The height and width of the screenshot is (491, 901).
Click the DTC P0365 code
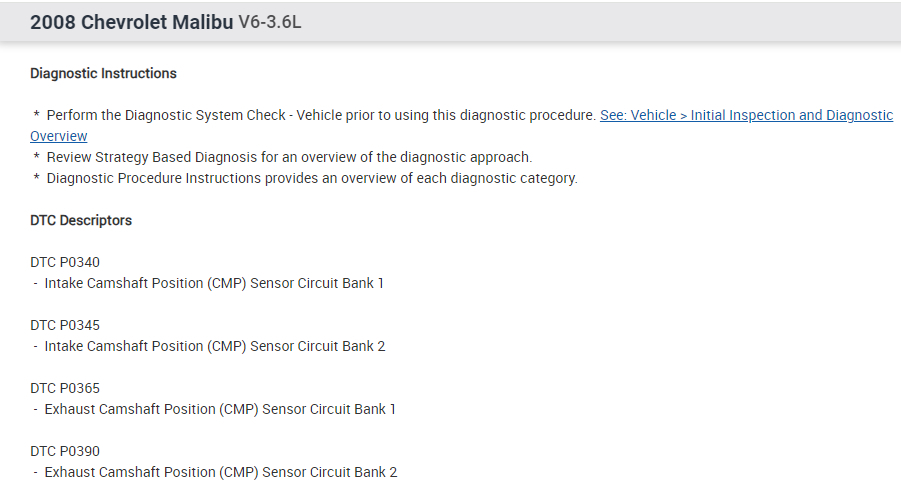click(x=65, y=388)
